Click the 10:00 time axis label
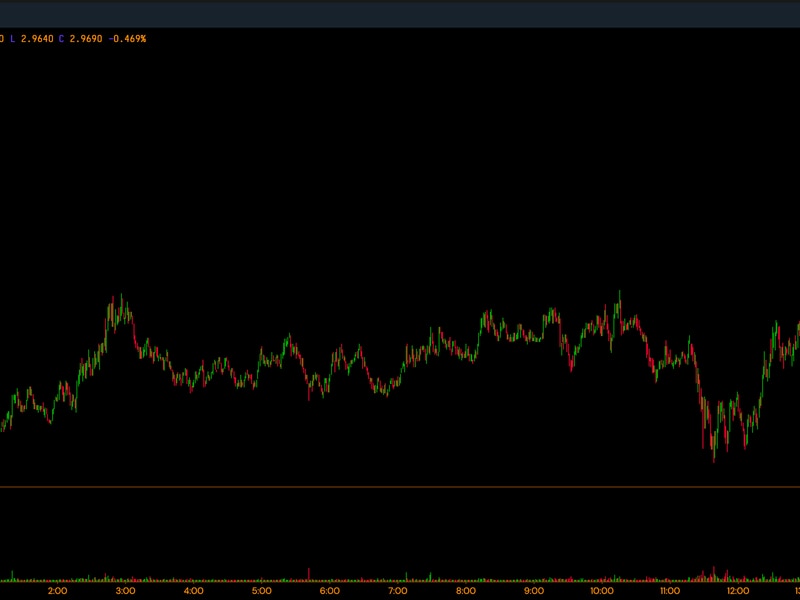Viewport: 800px width, 600px height. 602,591
